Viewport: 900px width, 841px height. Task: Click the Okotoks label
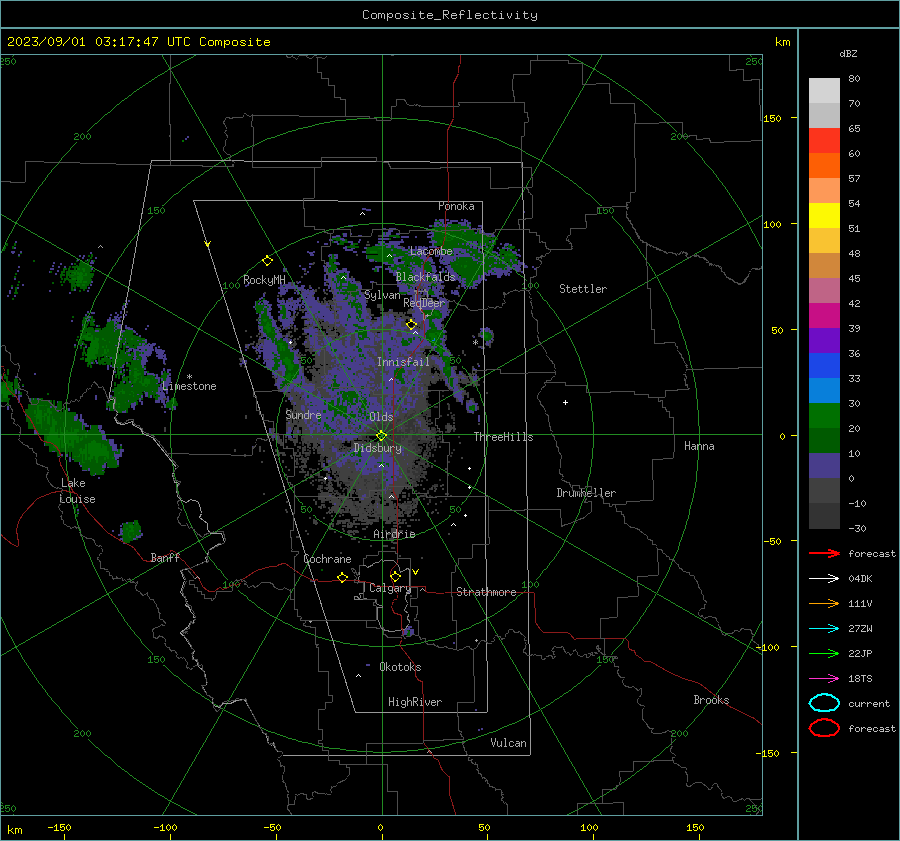pyautogui.click(x=400, y=667)
